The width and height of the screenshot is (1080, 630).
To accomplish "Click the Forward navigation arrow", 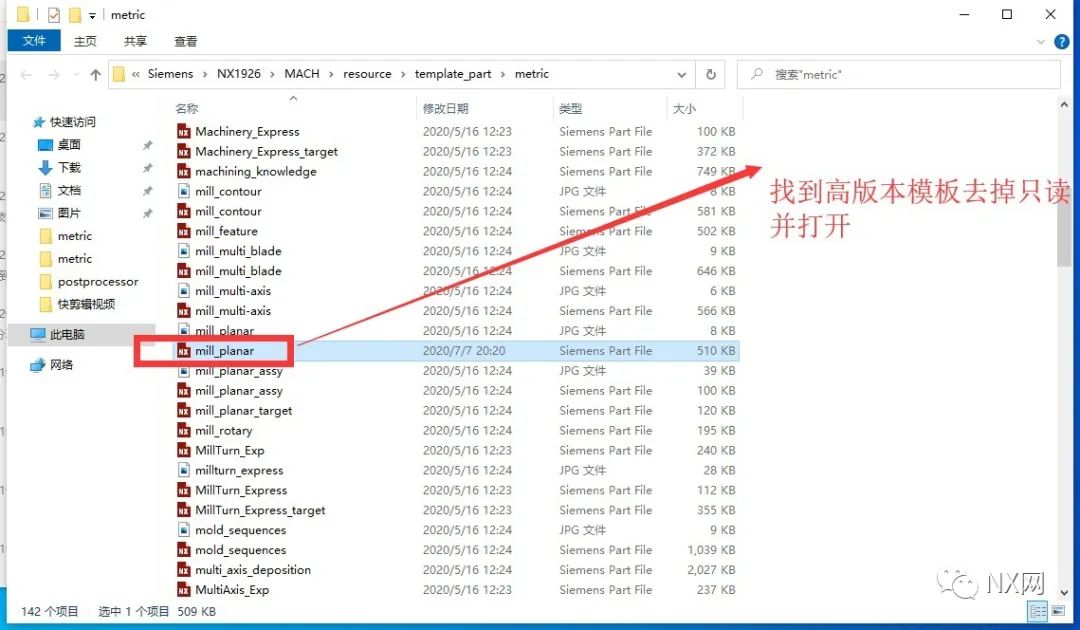I will (54, 74).
